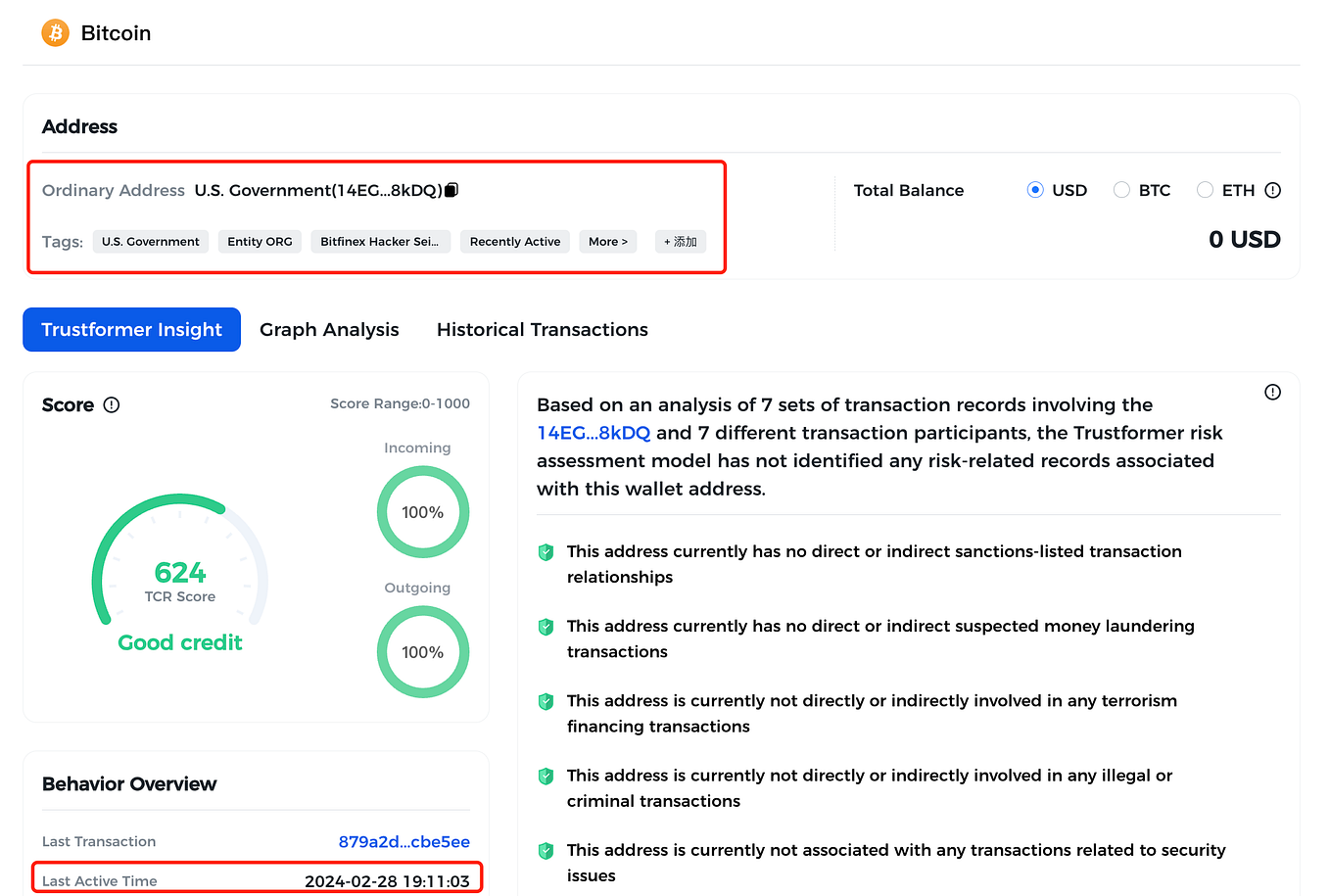Click the green shield beside the sanctions statement
Viewport: 1330px width, 896px height.
pos(546,551)
